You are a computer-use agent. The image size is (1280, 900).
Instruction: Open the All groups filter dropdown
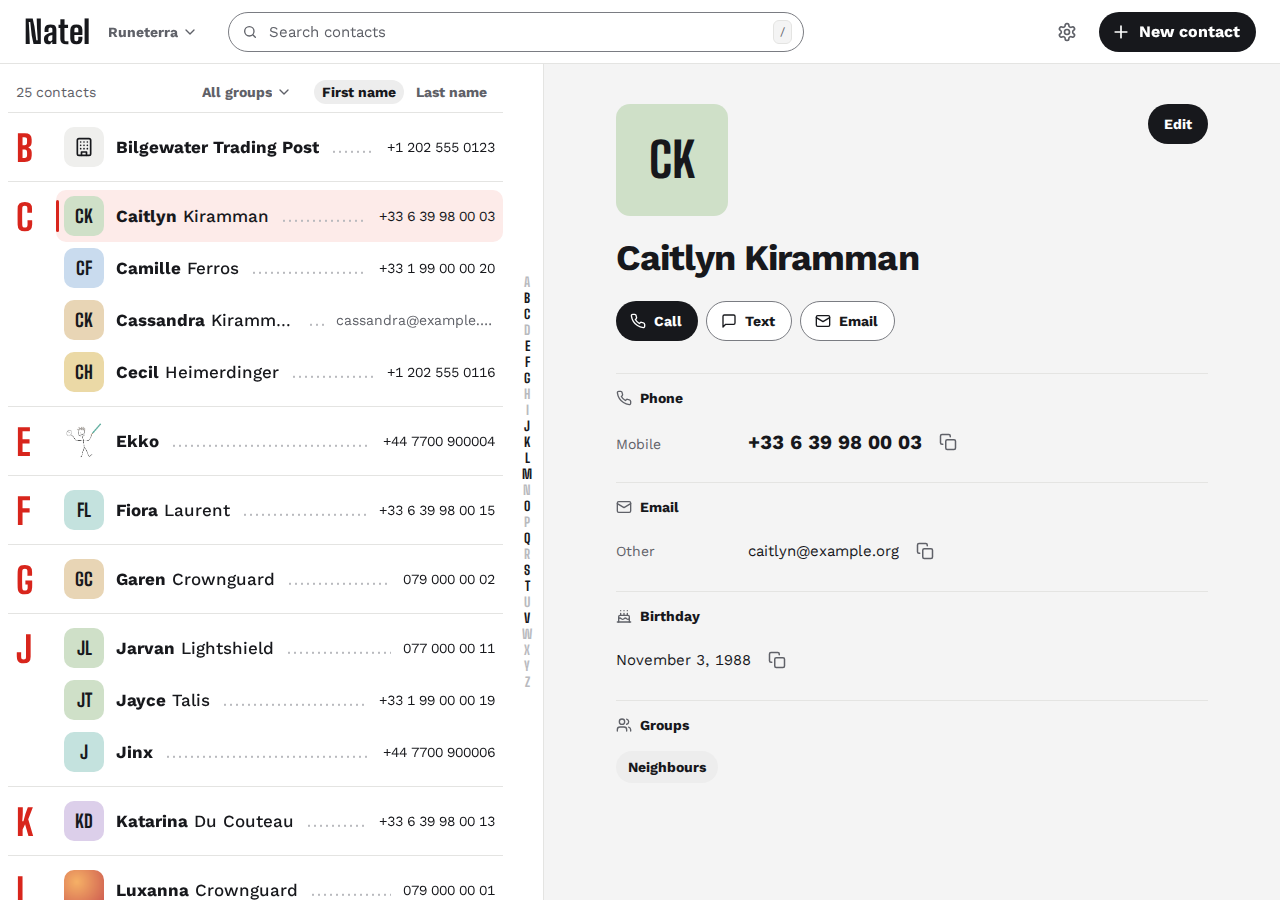pyautogui.click(x=246, y=92)
